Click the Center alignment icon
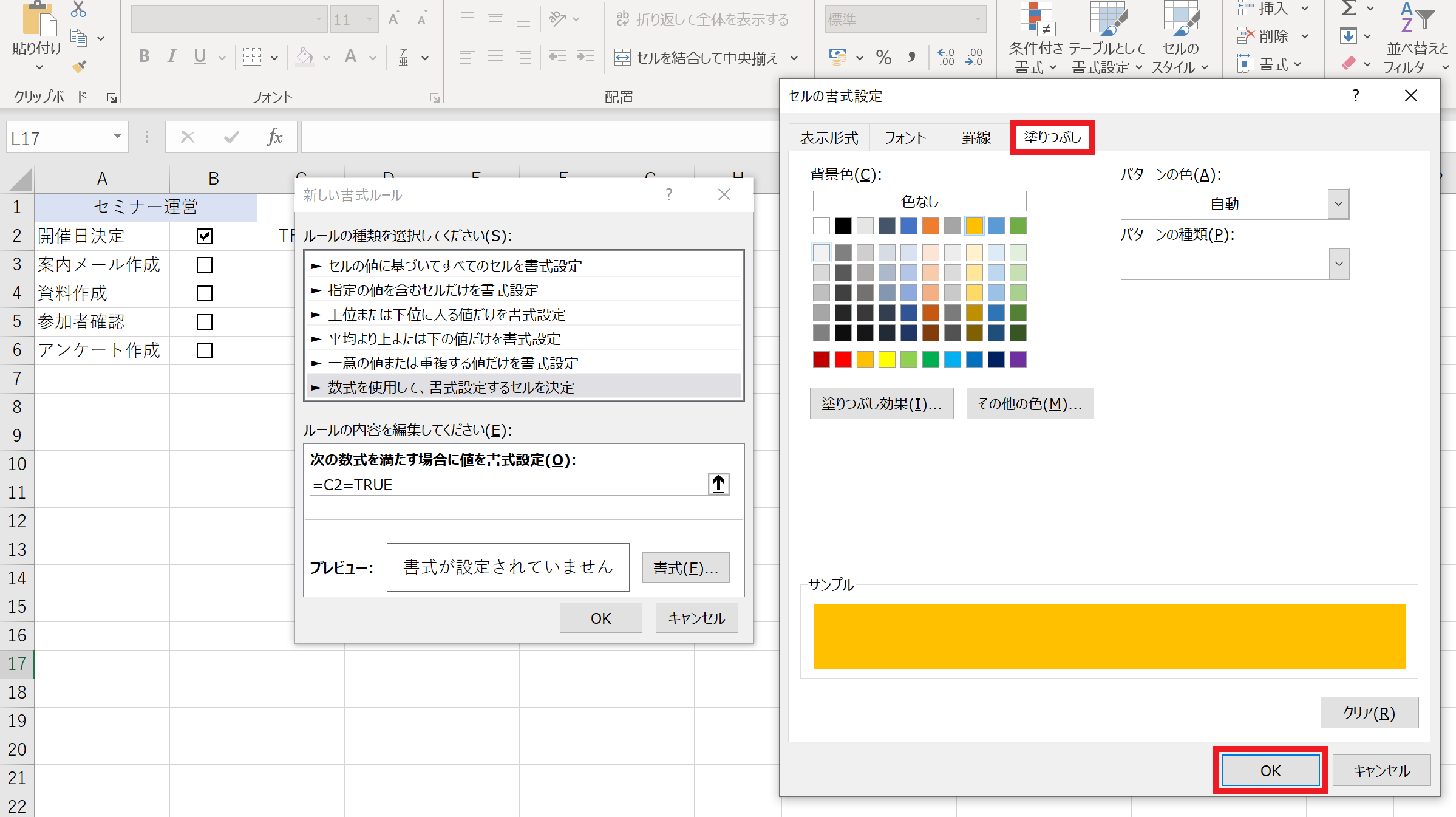Screen dimensions: 1456x817 495,57
